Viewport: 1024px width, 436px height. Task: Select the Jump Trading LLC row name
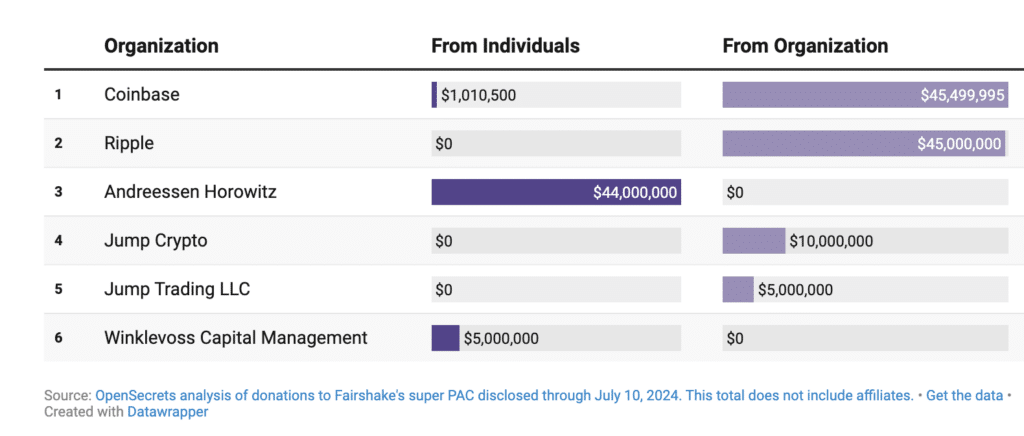pos(177,290)
